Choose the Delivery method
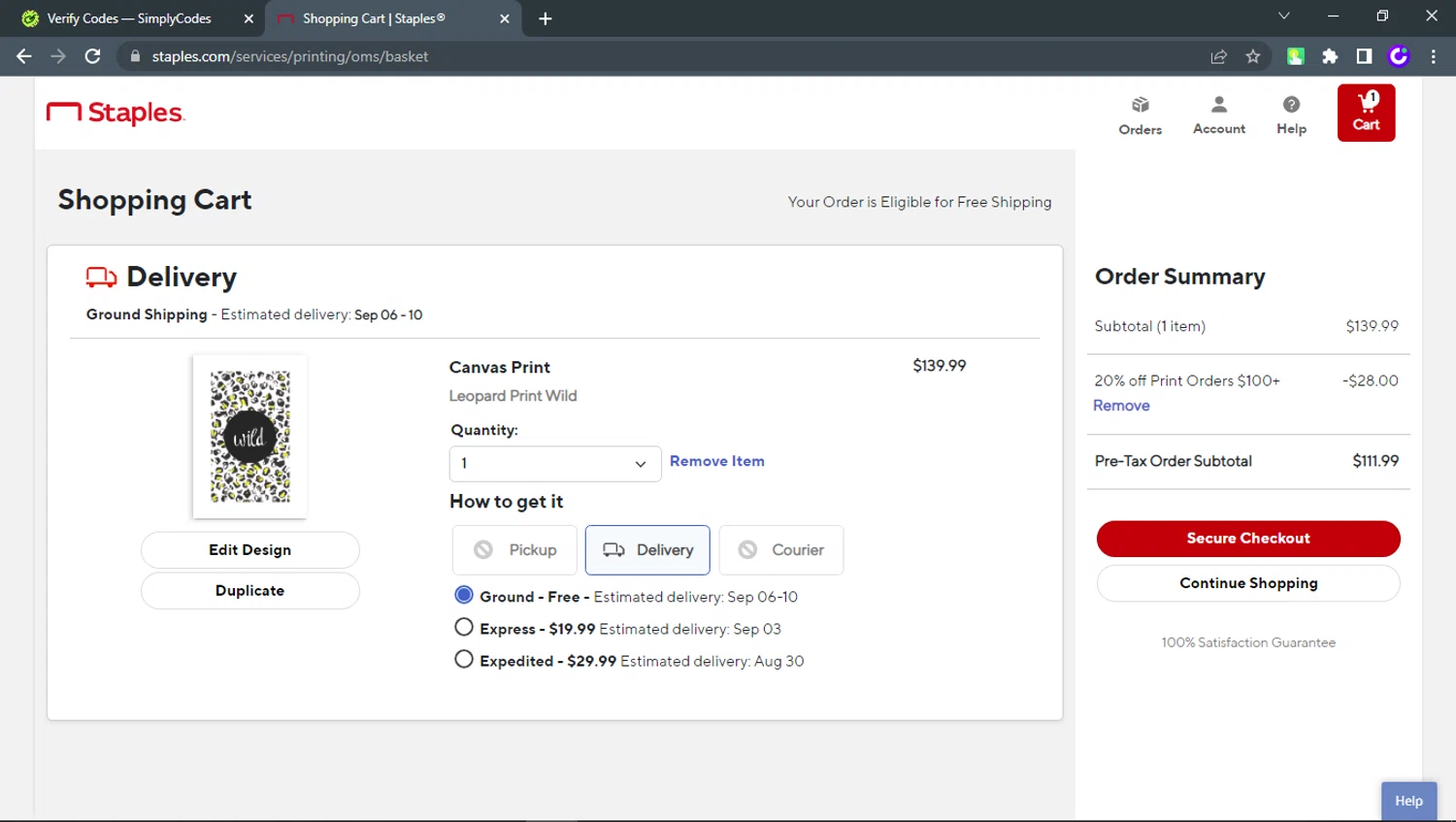Image resolution: width=1456 pixels, height=822 pixels. pyautogui.click(x=647, y=550)
